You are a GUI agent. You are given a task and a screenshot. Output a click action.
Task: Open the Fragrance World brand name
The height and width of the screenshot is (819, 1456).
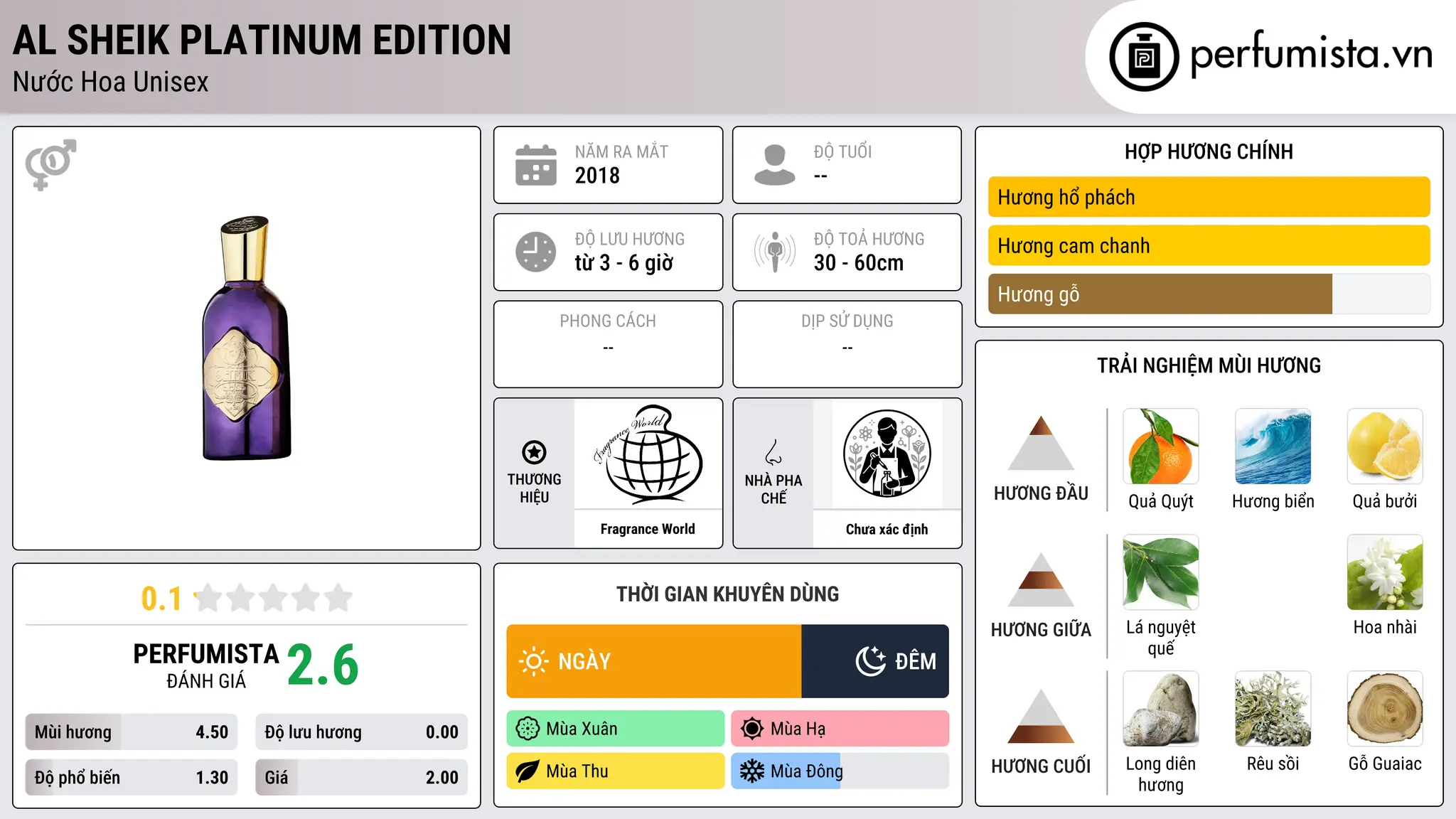(x=648, y=529)
